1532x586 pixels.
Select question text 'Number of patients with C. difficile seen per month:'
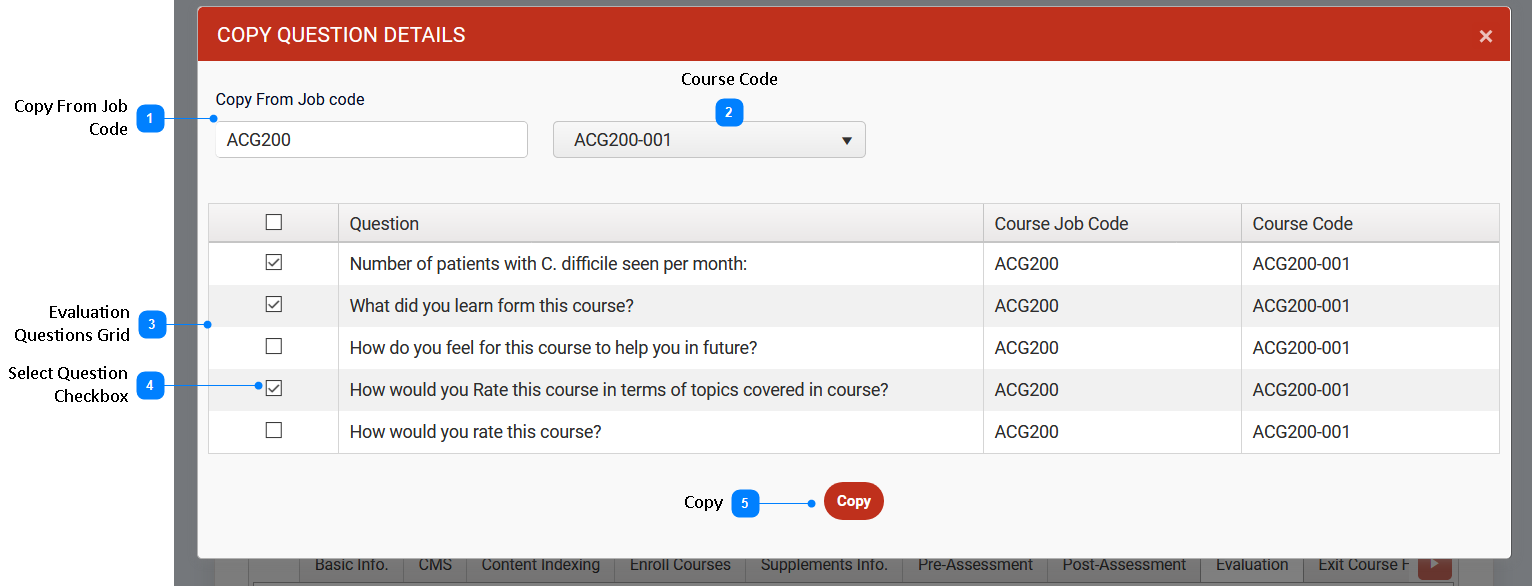tap(548, 264)
